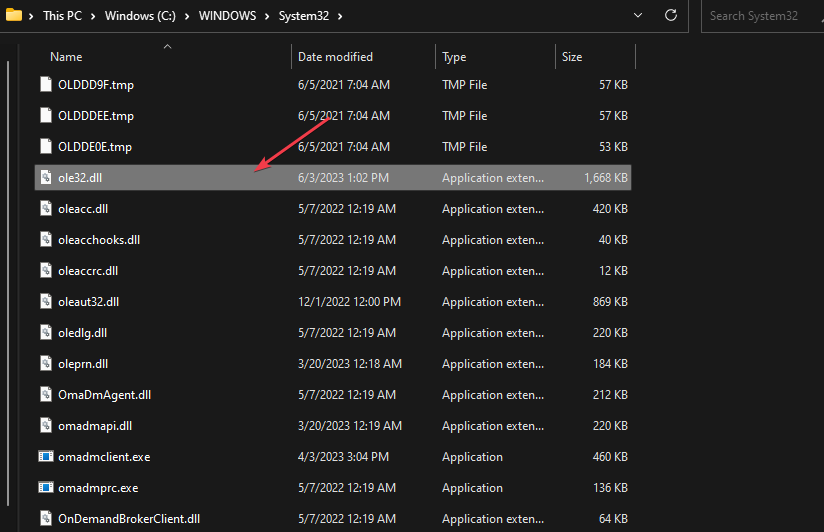Click navigation pane vertical scrollbar
Viewport: 824px width, 532px height.
point(8,284)
